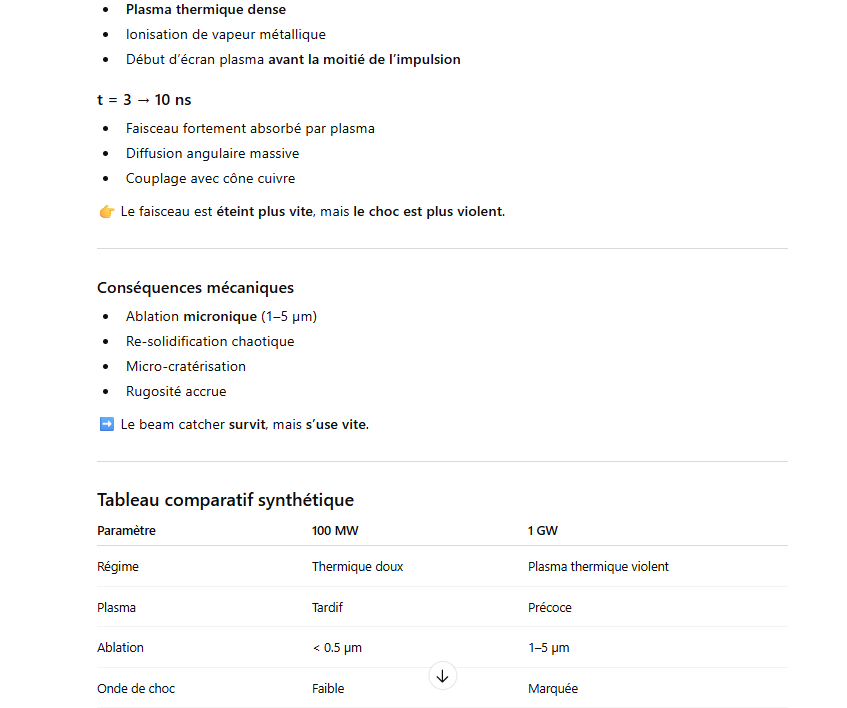Click the "Tableau comparatif synthétique" heading
Screen dimensions: 847x708
[225, 500]
